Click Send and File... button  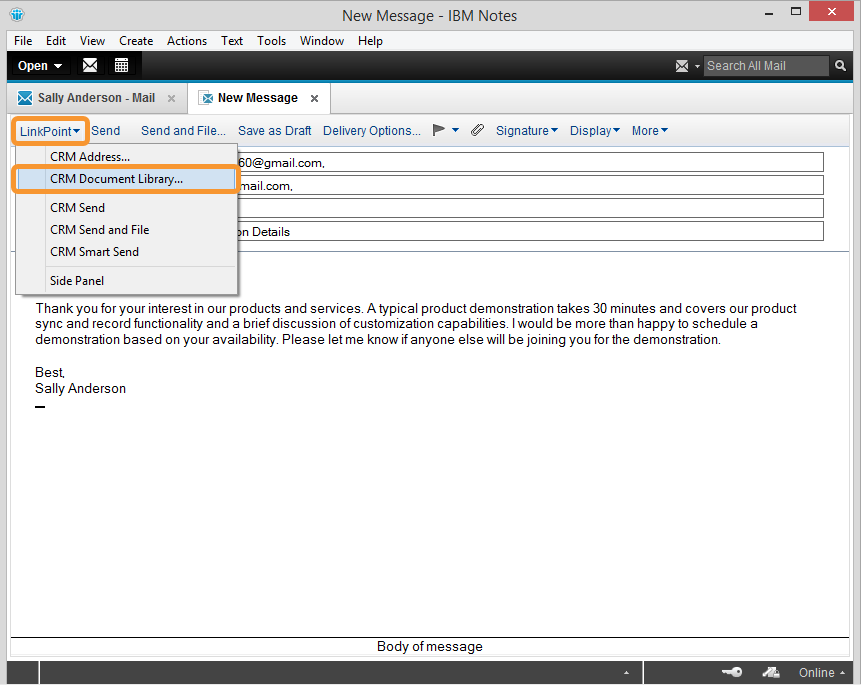[x=183, y=131]
